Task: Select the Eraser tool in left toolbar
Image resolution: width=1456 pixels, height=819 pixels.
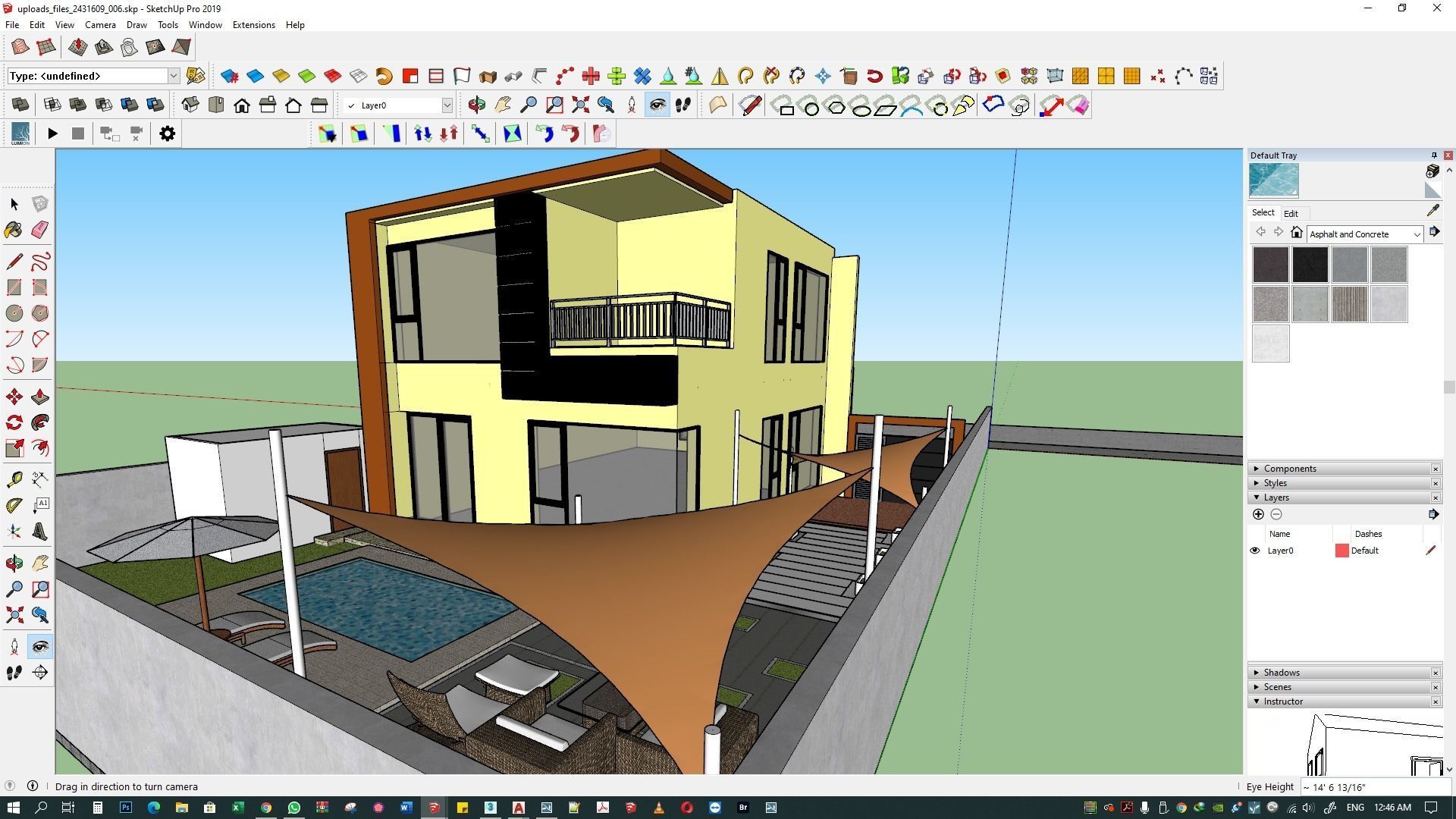Action: 40,230
